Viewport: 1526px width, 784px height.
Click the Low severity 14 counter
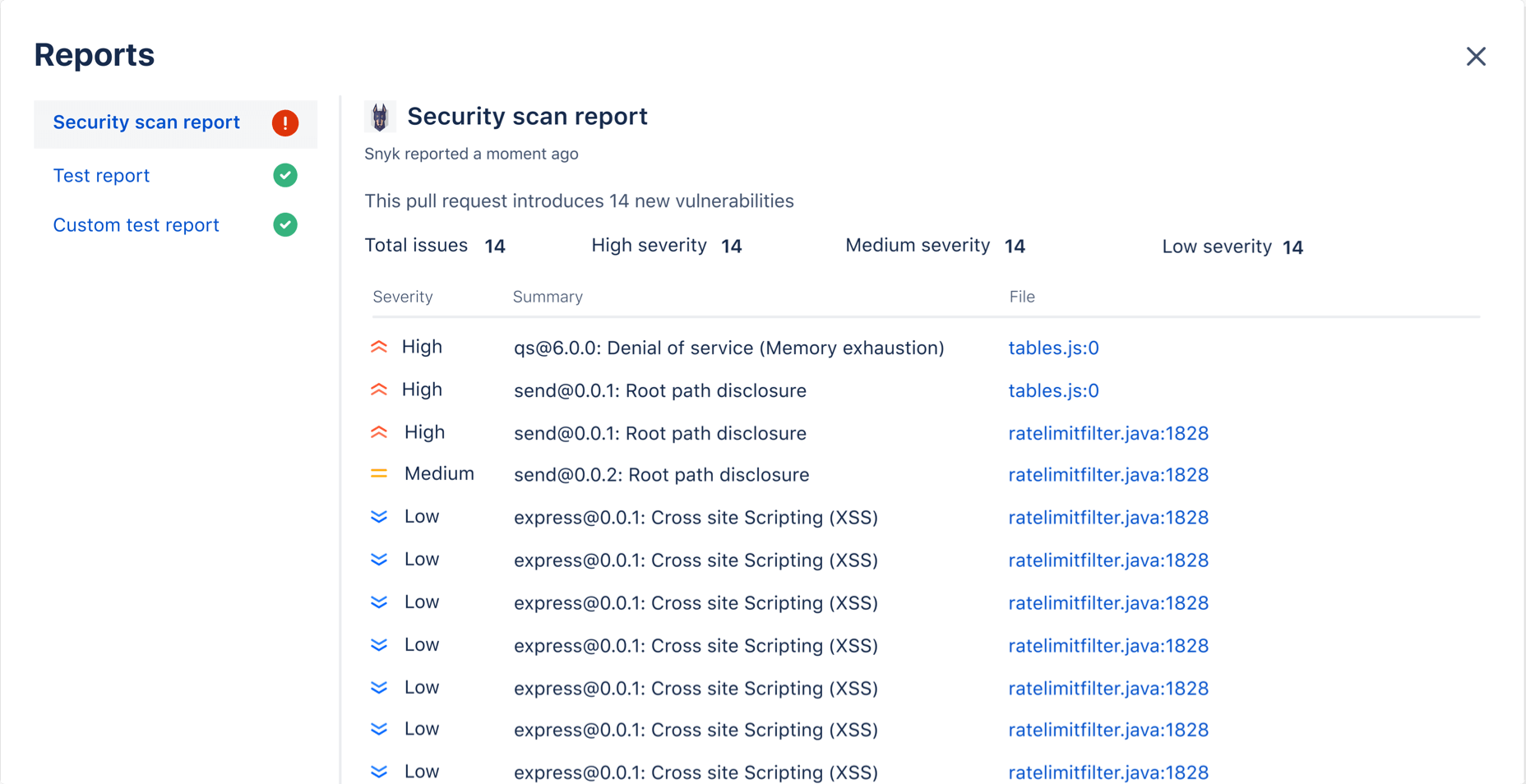[1292, 247]
